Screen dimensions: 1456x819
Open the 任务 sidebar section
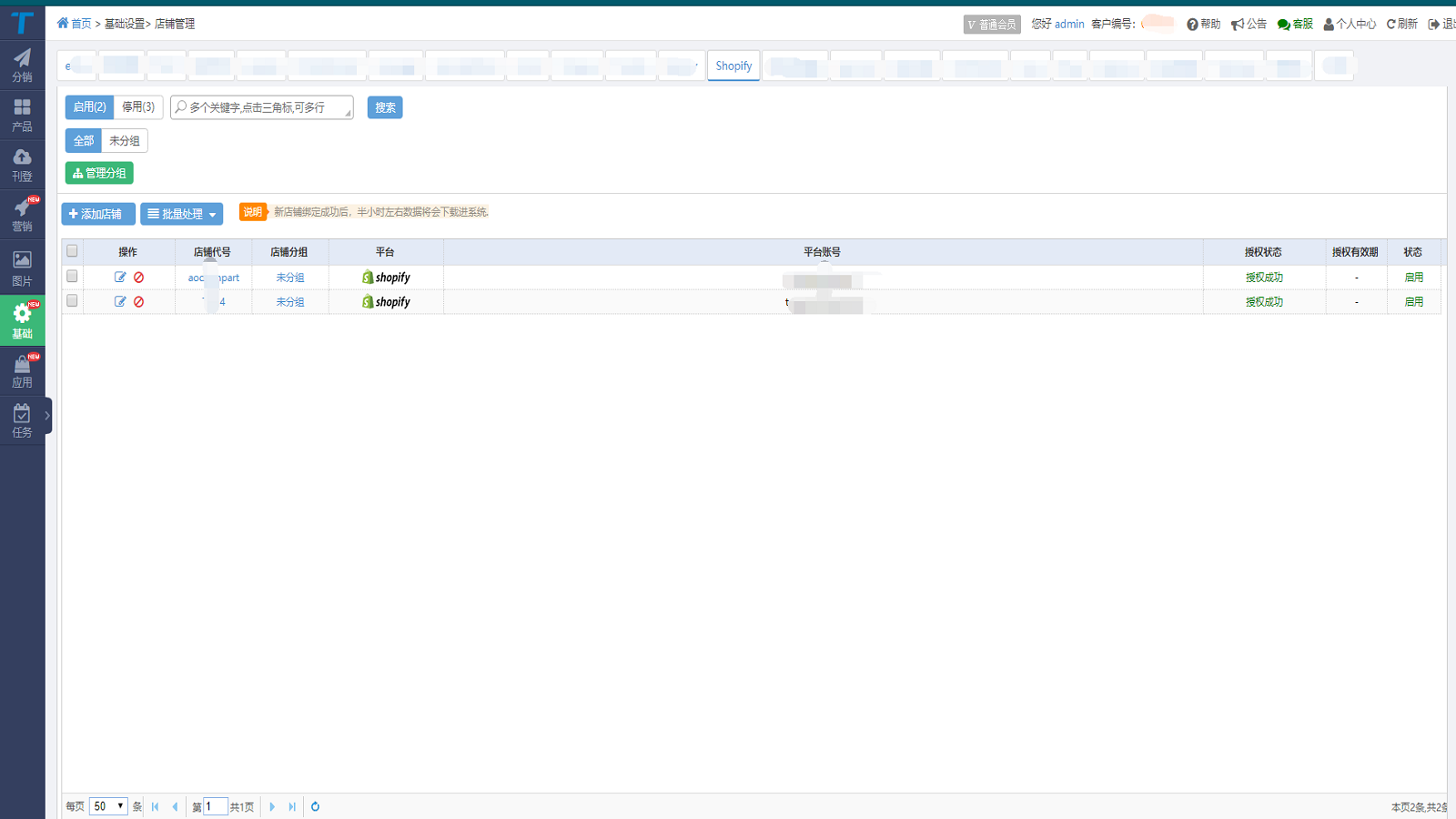[22, 420]
